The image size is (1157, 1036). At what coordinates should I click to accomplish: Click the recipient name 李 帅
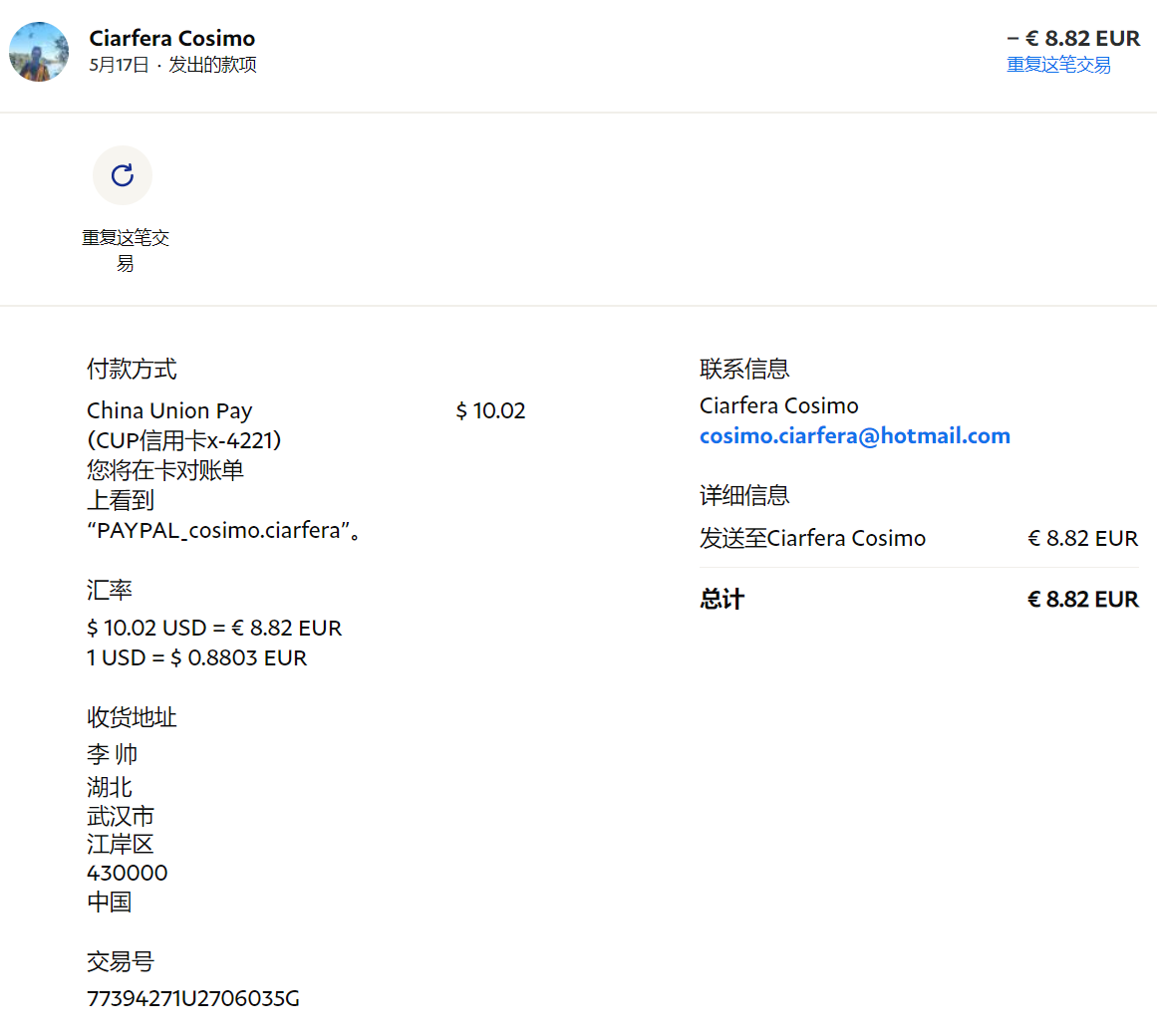coord(112,754)
